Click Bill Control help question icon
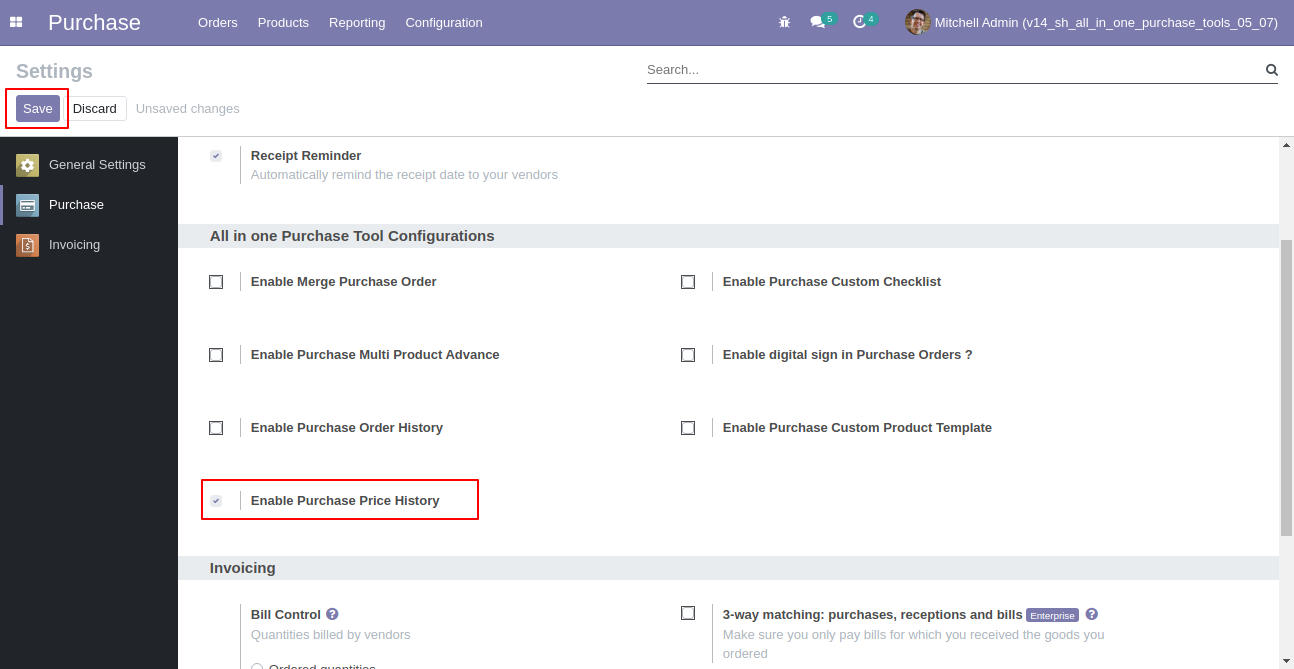The height and width of the screenshot is (669, 1294). [x=332, y=614]
